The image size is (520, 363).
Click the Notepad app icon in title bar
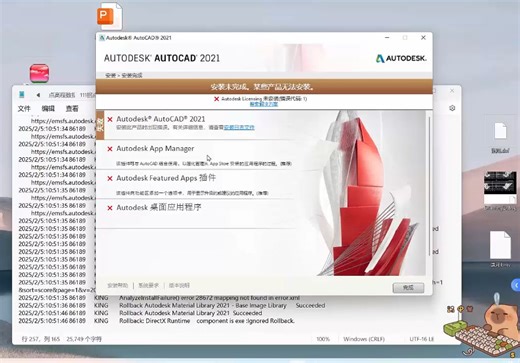click(22, 95)
